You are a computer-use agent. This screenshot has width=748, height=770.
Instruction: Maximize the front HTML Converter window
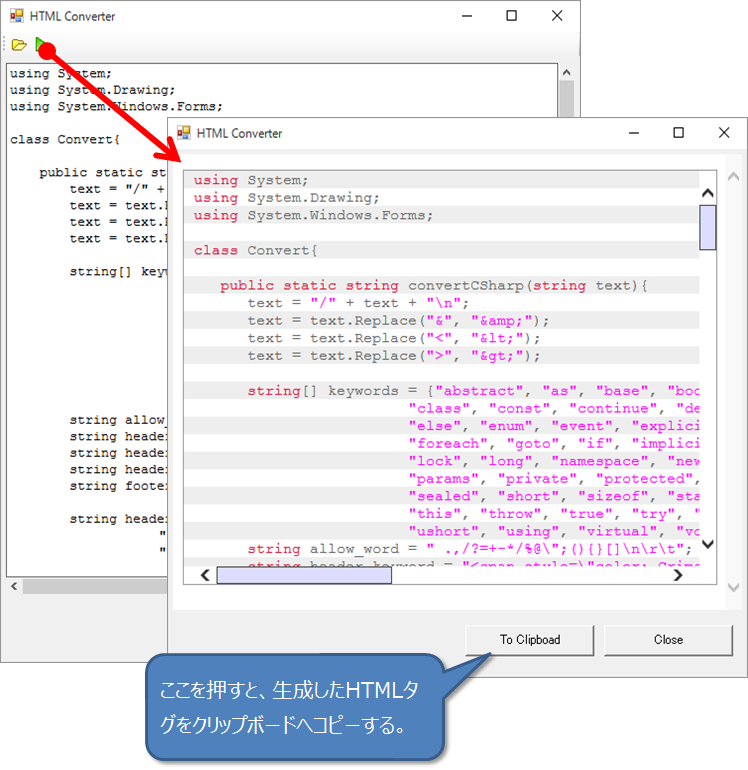click(x=678, y=133)
